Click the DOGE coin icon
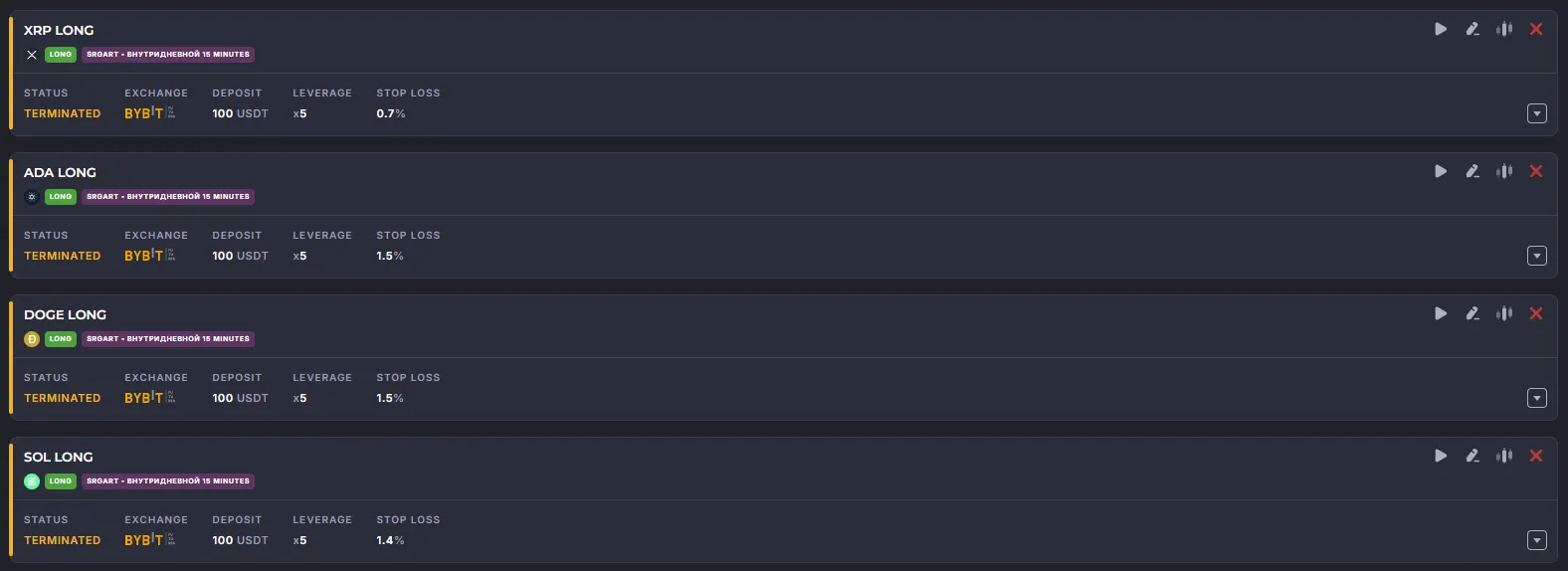 pos(32,339)
